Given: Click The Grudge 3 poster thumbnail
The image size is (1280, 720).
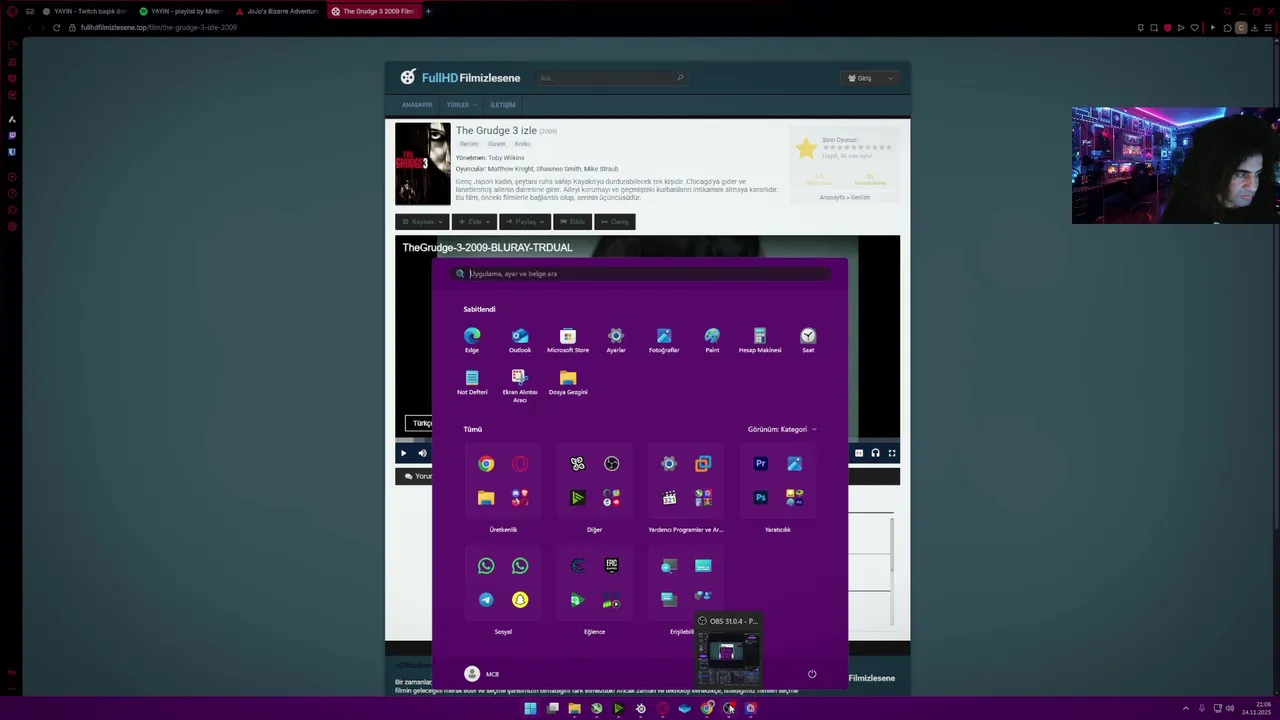Looking at the screenshot, I should point(423,164).
